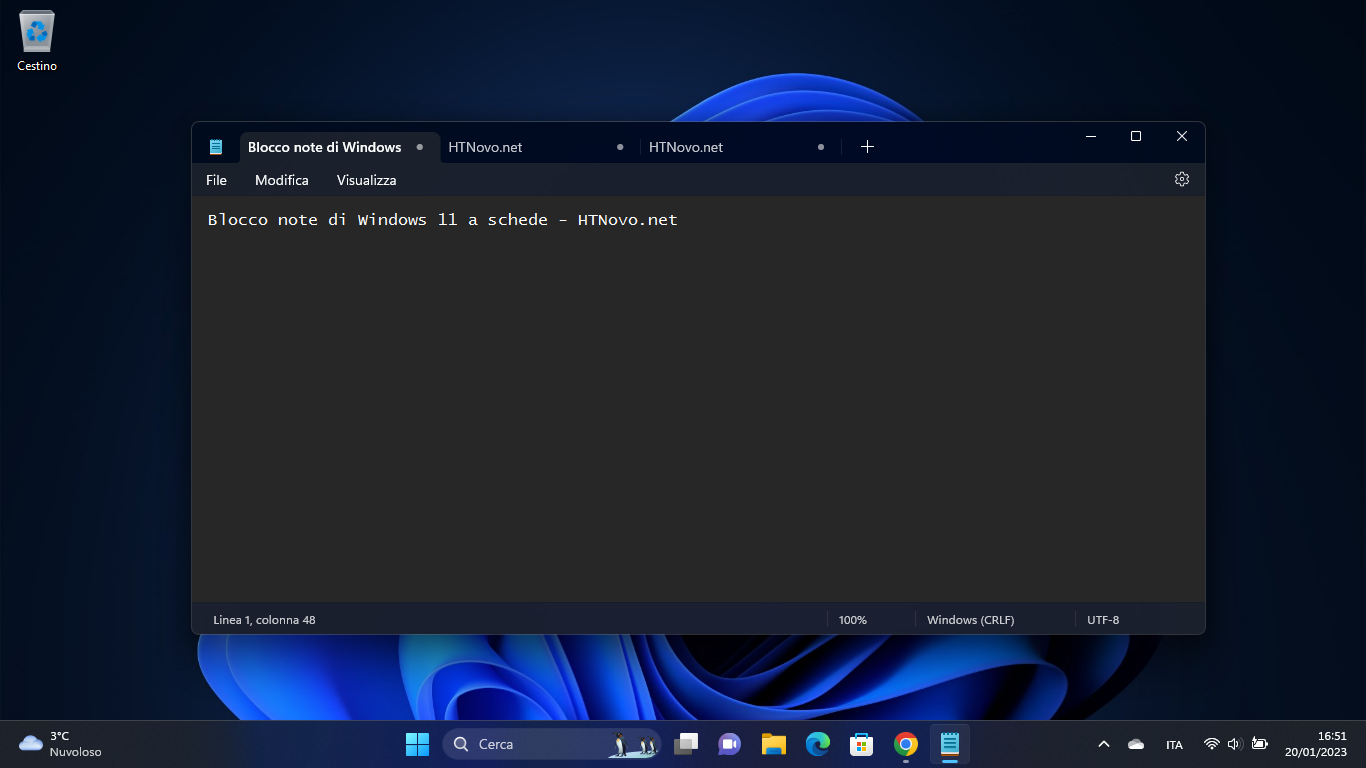
Task: Click the Wi-Fi network tray icon
Action: click(x=1211, y=744)
